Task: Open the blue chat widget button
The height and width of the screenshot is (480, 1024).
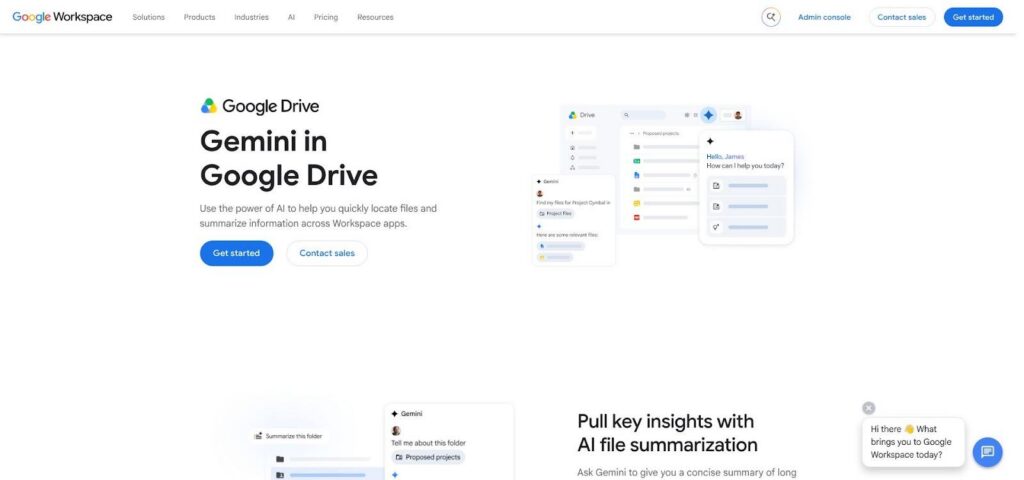Action: (987, 452)
